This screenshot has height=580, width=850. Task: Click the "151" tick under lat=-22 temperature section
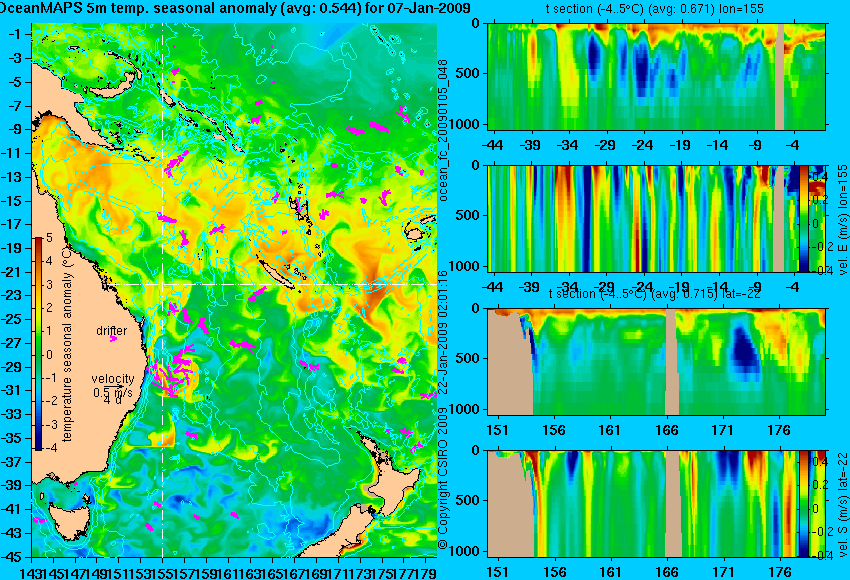click(x=498, y=430)
